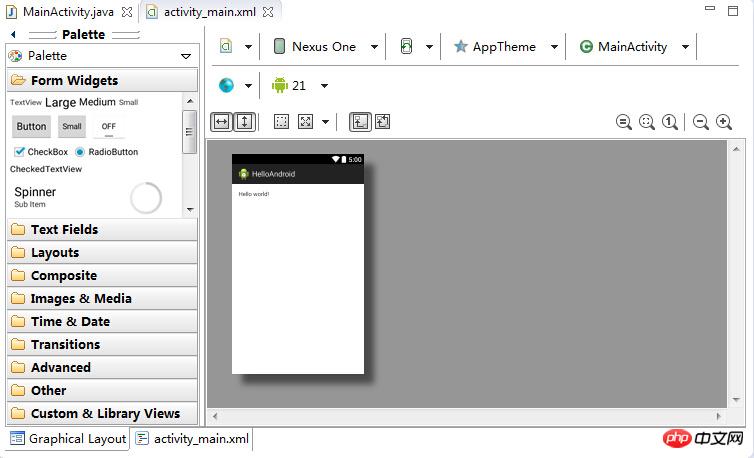Click the layout params copy icon

[383, 121]
